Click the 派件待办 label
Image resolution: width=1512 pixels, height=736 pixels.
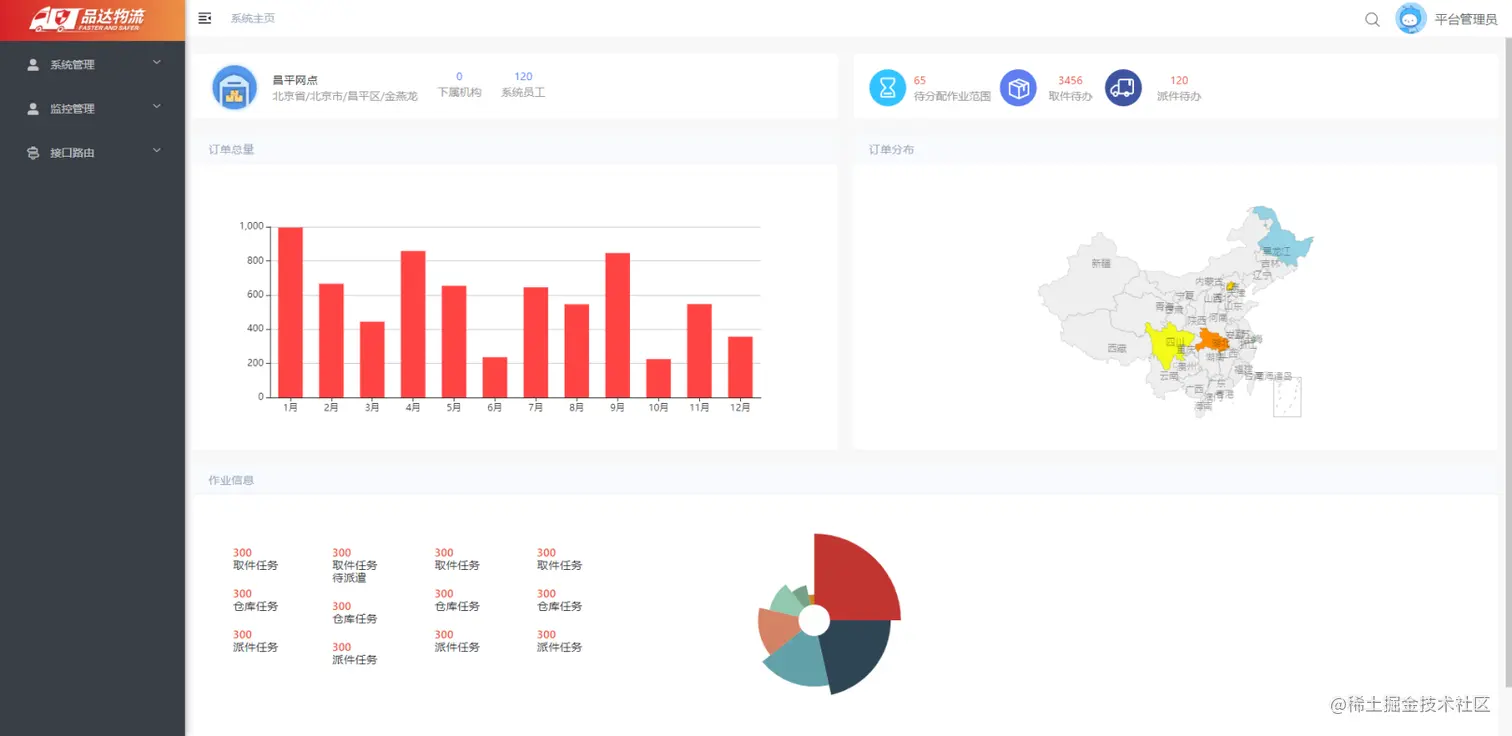pos(1179,97)
